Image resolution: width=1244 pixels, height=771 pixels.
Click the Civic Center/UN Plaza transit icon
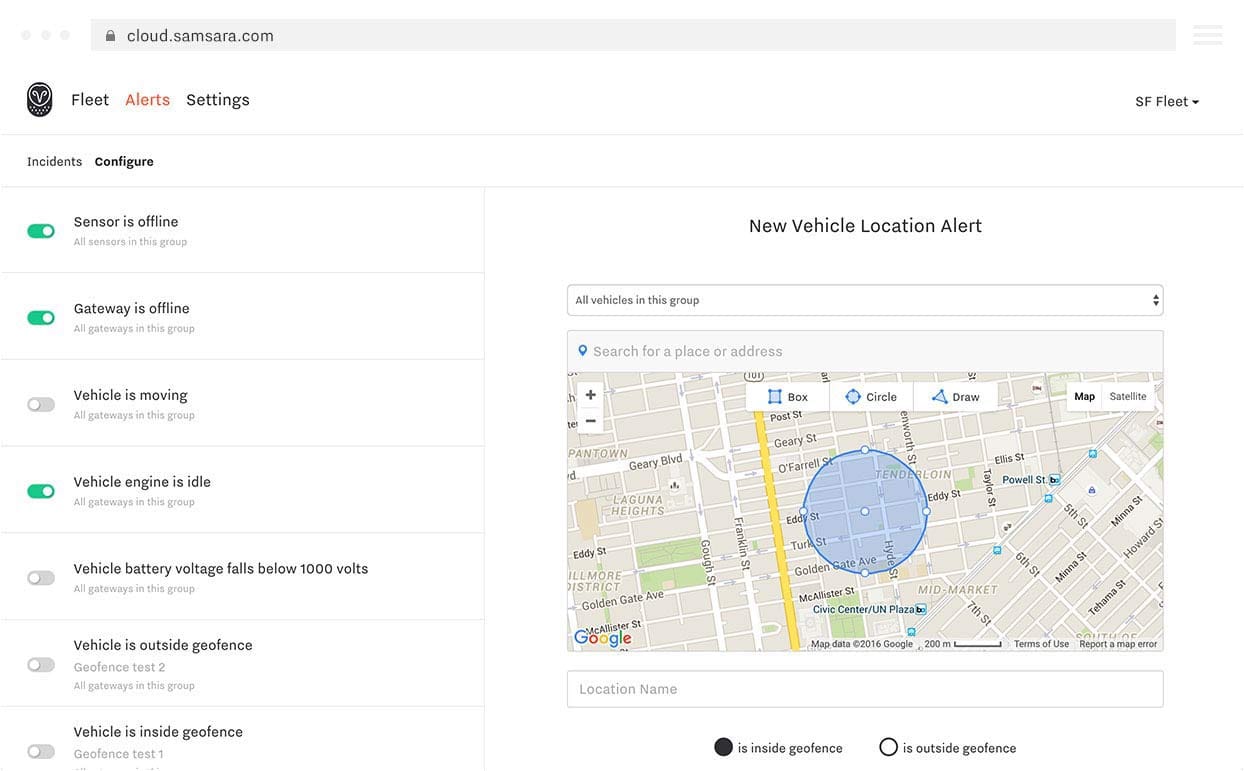(921, 609)
